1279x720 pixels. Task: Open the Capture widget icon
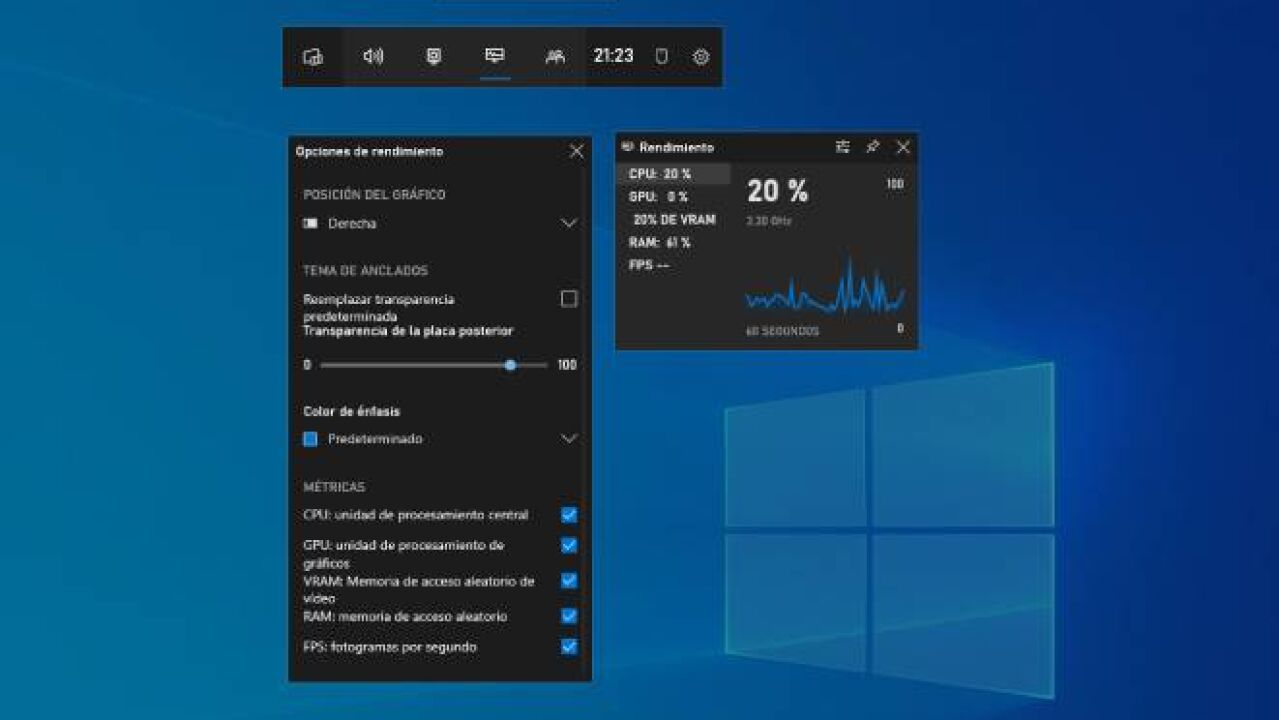[x=433, y=57]
